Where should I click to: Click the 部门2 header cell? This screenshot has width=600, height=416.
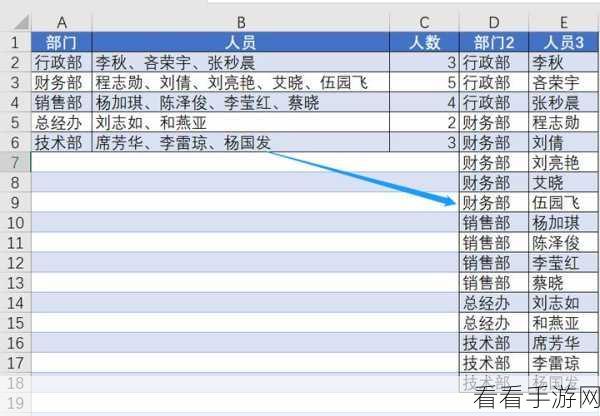pyautogui.click(x=494, y=42)
